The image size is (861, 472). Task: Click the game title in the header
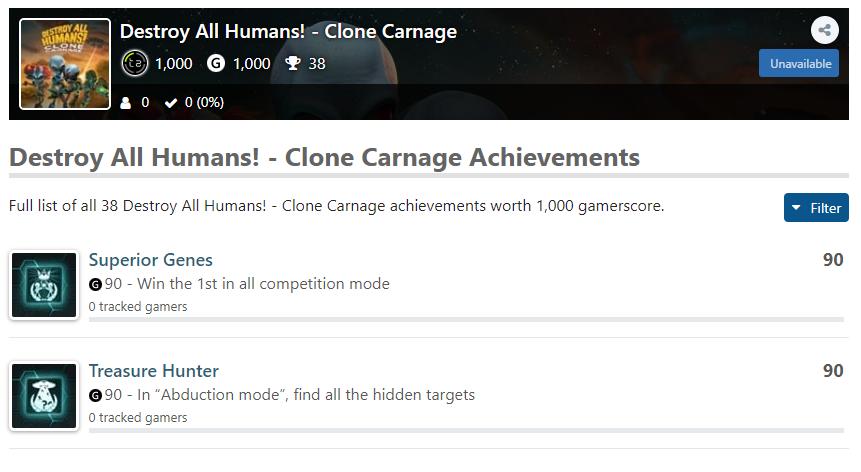point(288,31)
